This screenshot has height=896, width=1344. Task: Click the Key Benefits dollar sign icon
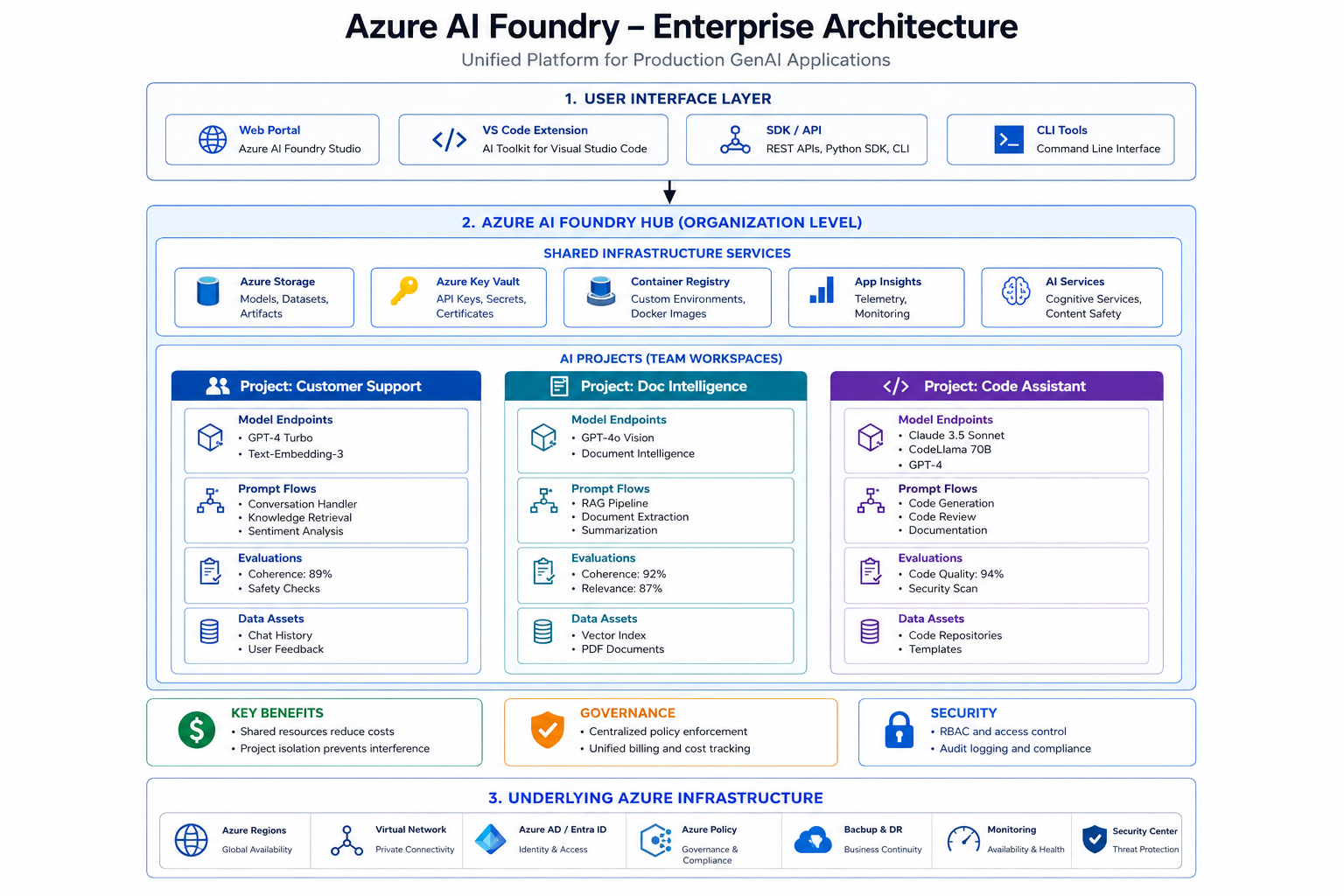tap(197, 730)
